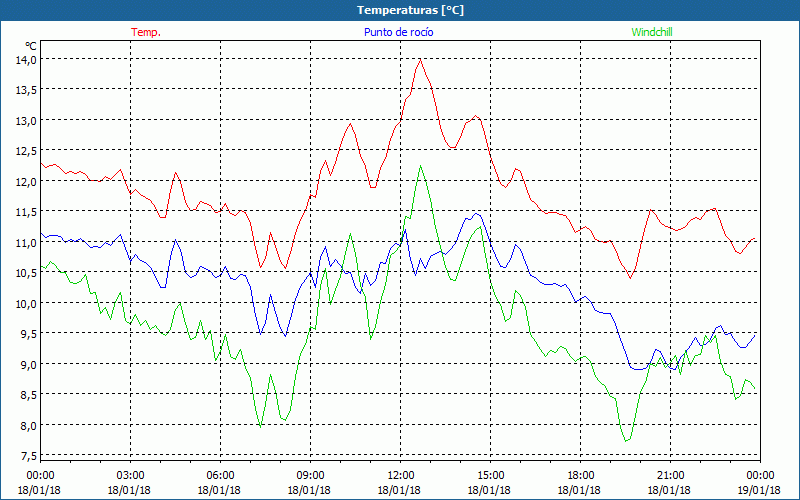Click the 18:00 time axis label
Viewport: 800px width, 500px height.
(580, 476)
